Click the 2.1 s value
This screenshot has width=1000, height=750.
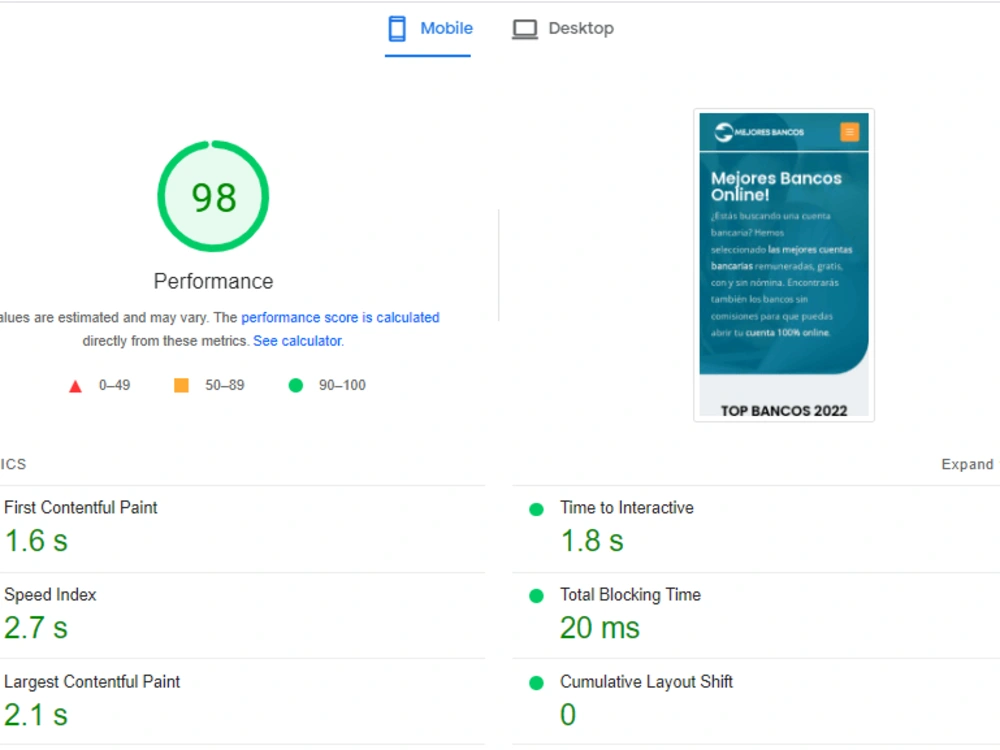36,715
